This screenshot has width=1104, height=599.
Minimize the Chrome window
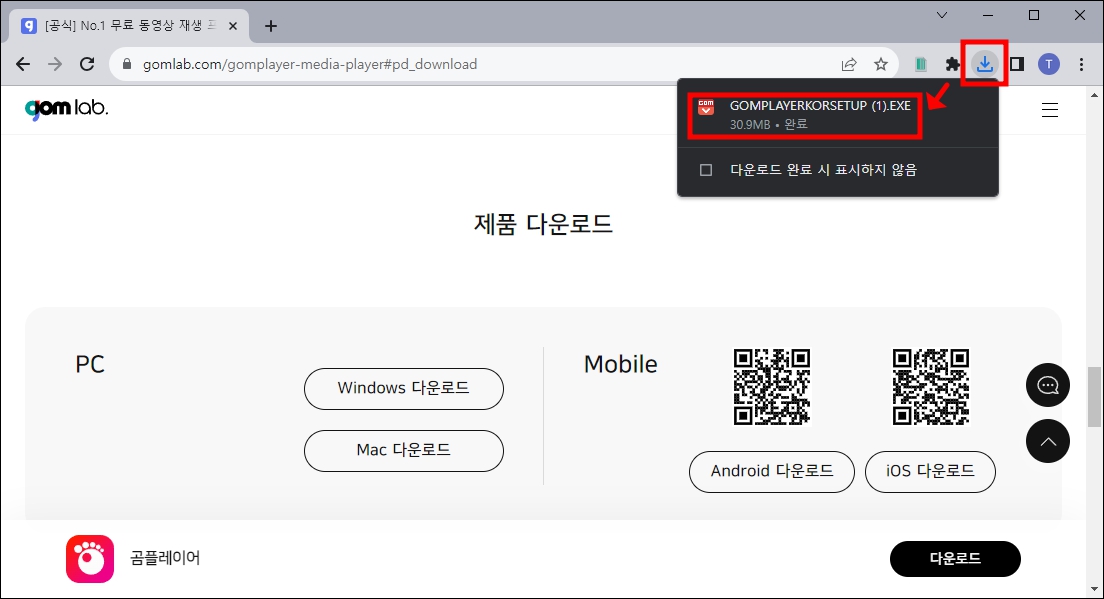pyautogui.click(x=988, y=15)
